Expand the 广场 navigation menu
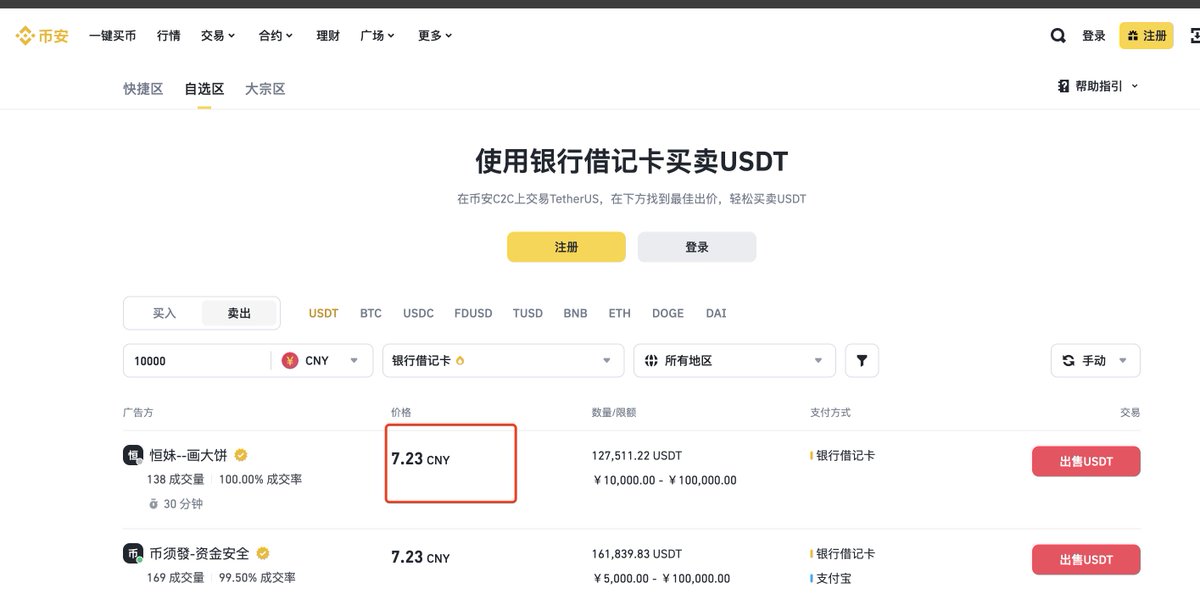This screenshot has width=1200, height=594. (378, 36)
